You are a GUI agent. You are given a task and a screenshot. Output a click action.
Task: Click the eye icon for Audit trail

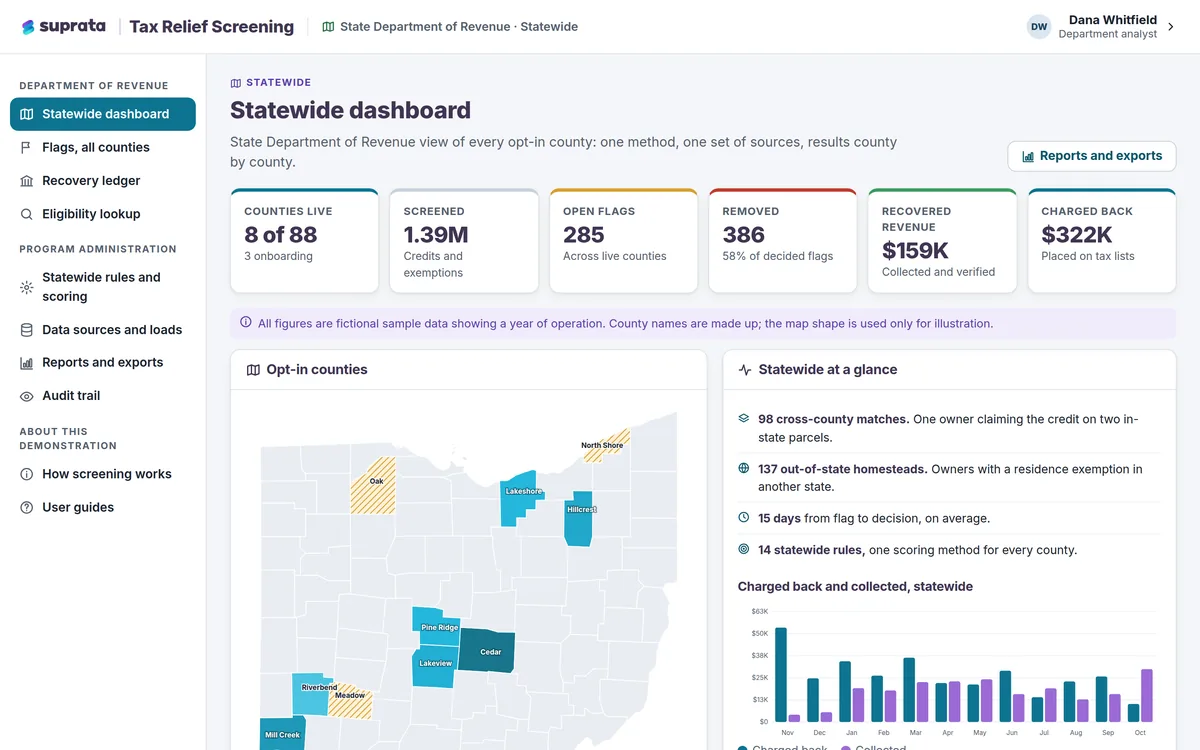coord(27,396)
